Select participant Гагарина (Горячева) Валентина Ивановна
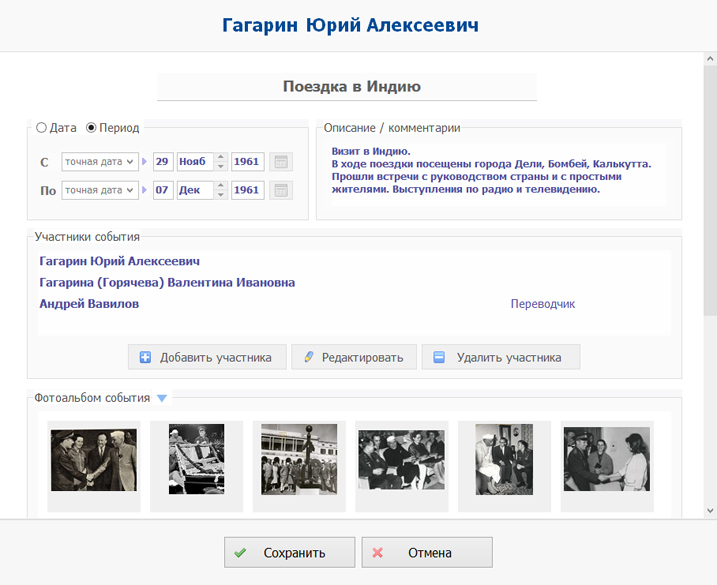This screenshot has width=717, height=585. click(x=167, y=283)
